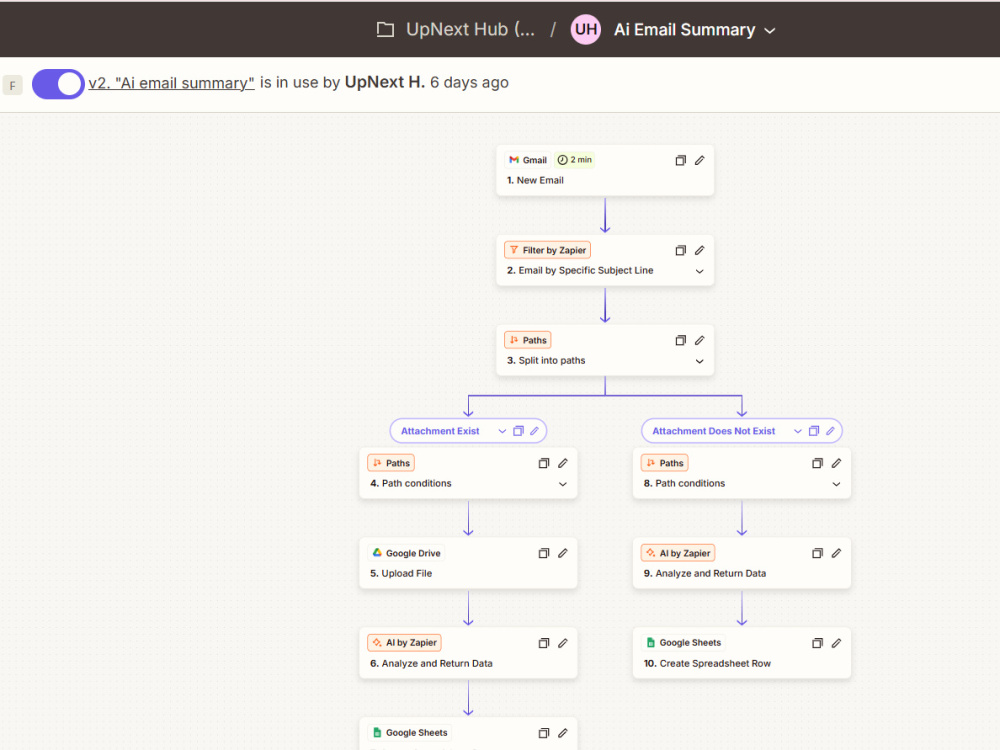Edit the Google Drive Upload File step
This screenshot has height=750, width=1000.
pyautogui.click(x=562, y=554)
